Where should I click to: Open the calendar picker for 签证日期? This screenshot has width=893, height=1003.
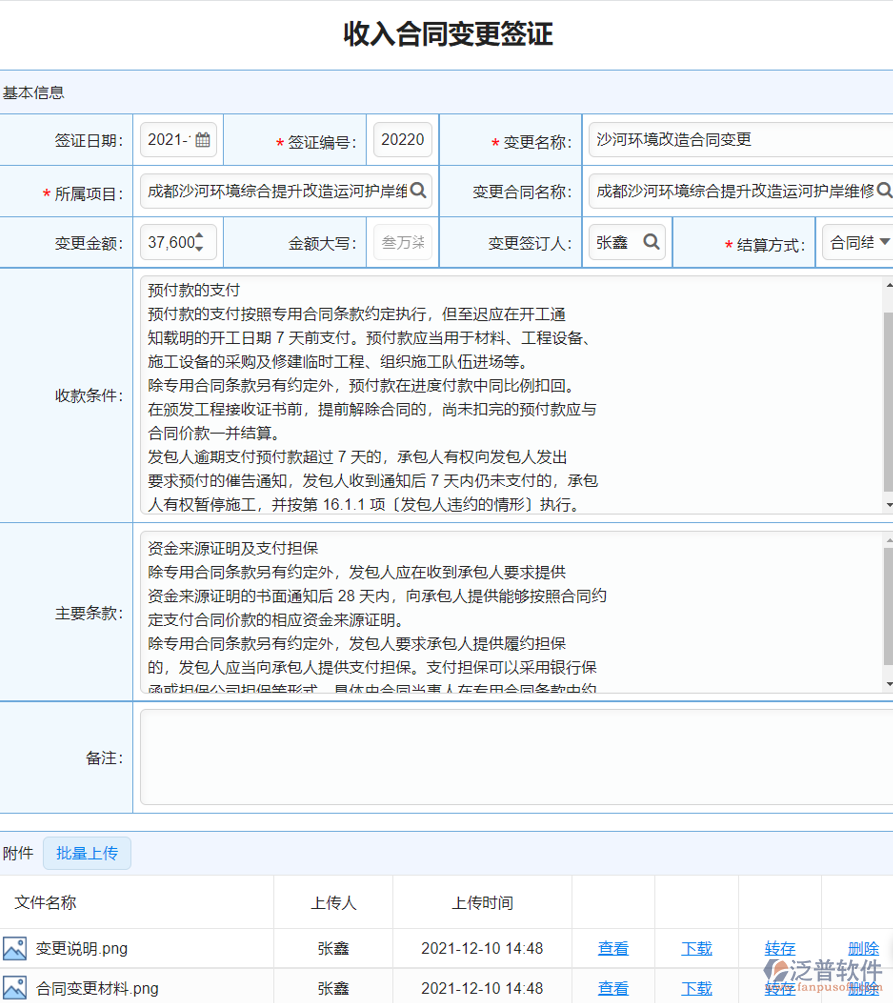(x=203, y=140)
